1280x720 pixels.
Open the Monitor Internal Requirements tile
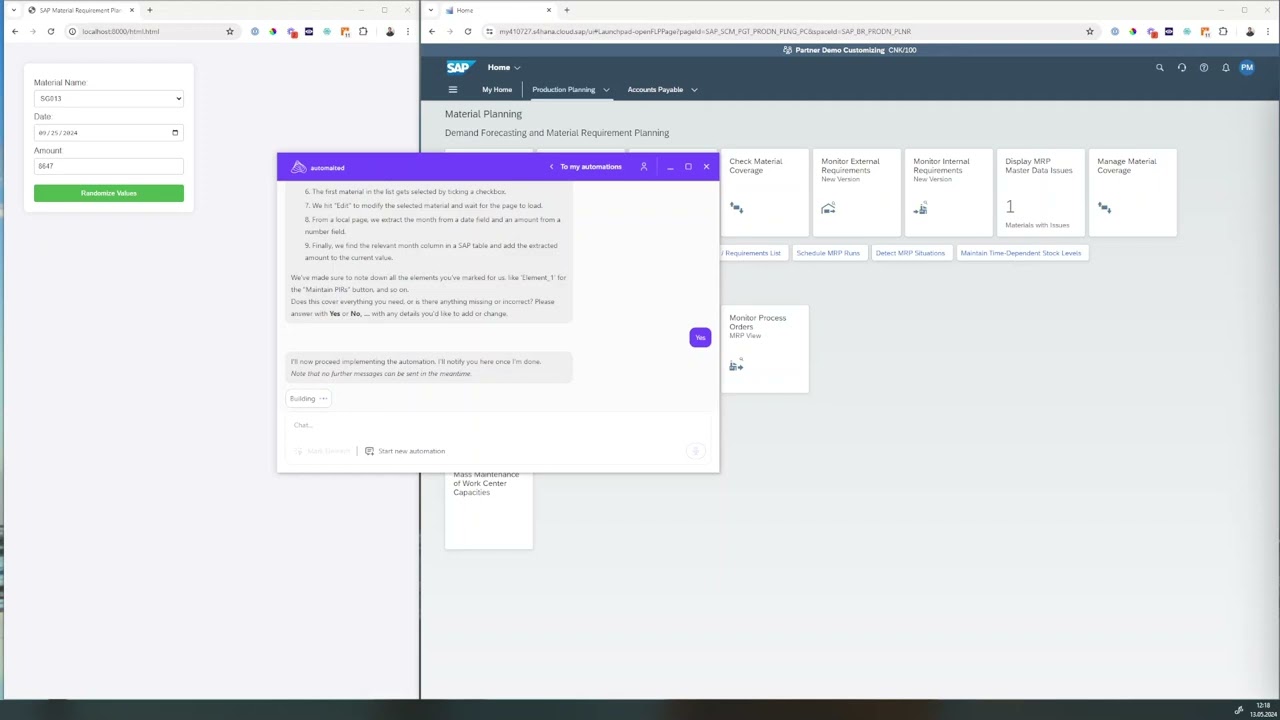coord(949,192)
